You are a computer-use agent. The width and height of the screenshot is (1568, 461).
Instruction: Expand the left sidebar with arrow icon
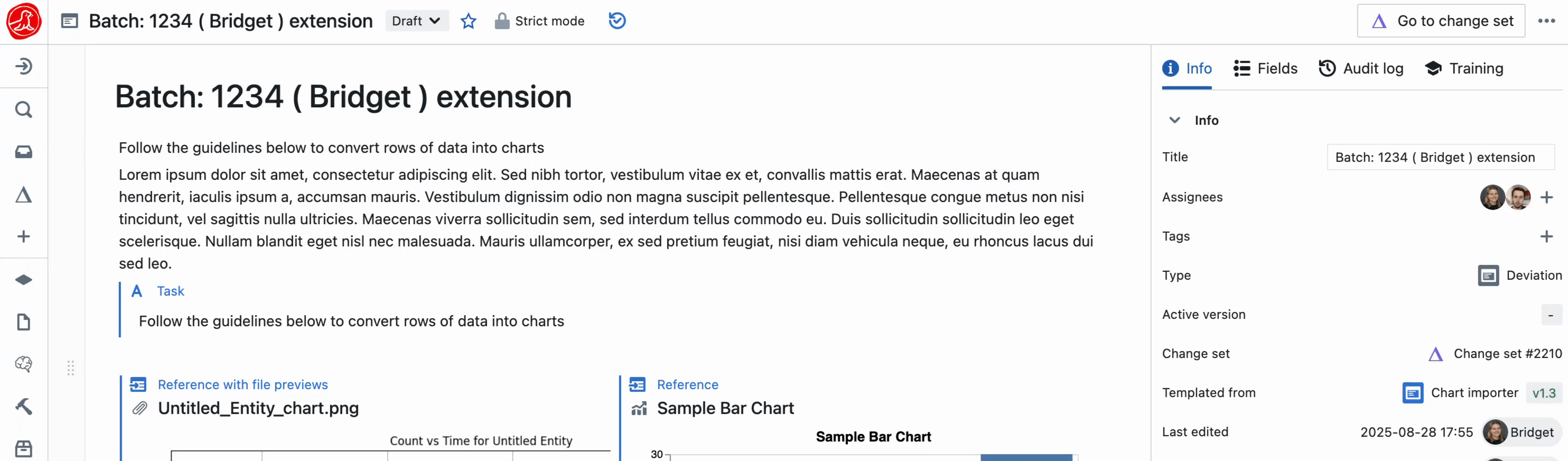point(23,66)
